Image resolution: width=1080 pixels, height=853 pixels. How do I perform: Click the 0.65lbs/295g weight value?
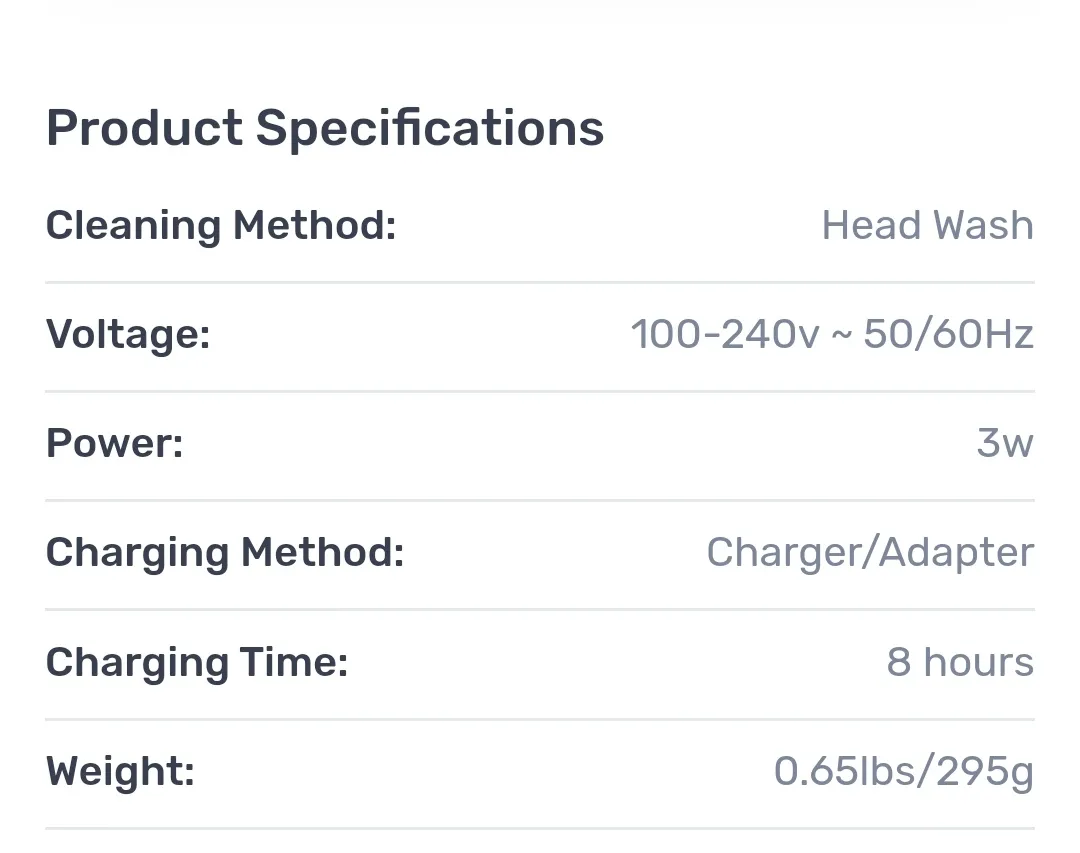[x=904, y=771]
